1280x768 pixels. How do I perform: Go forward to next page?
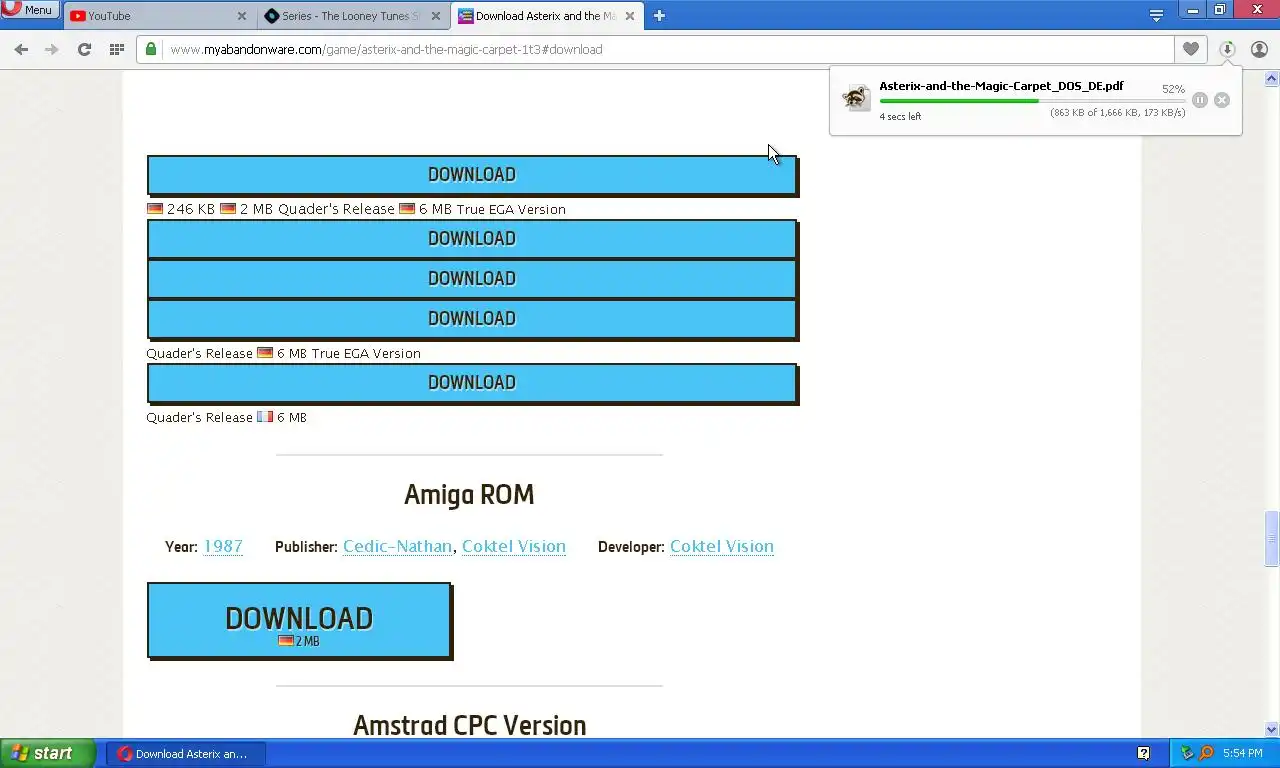click(52, 49)
